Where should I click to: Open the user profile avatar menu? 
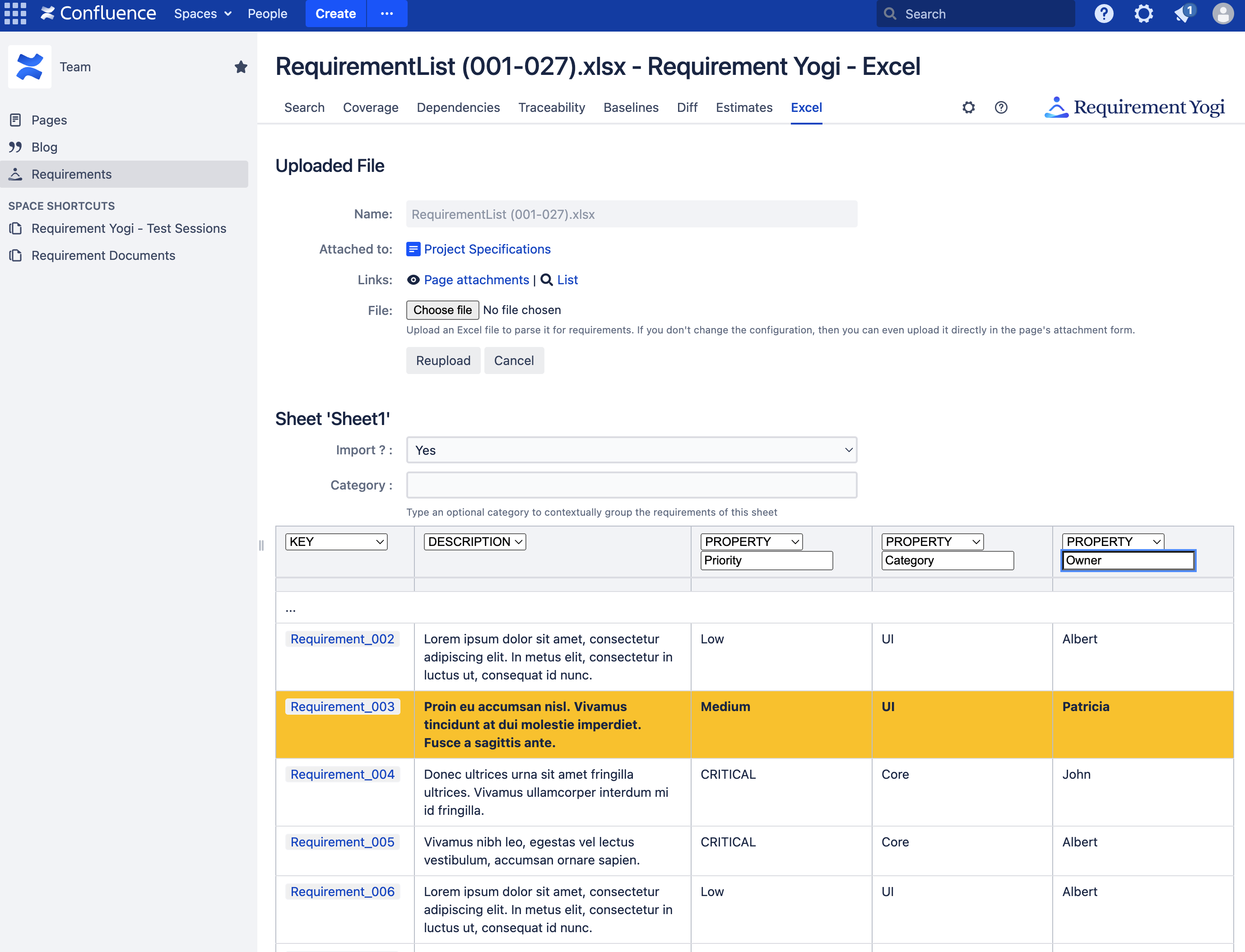click(x=1222, y=14)
